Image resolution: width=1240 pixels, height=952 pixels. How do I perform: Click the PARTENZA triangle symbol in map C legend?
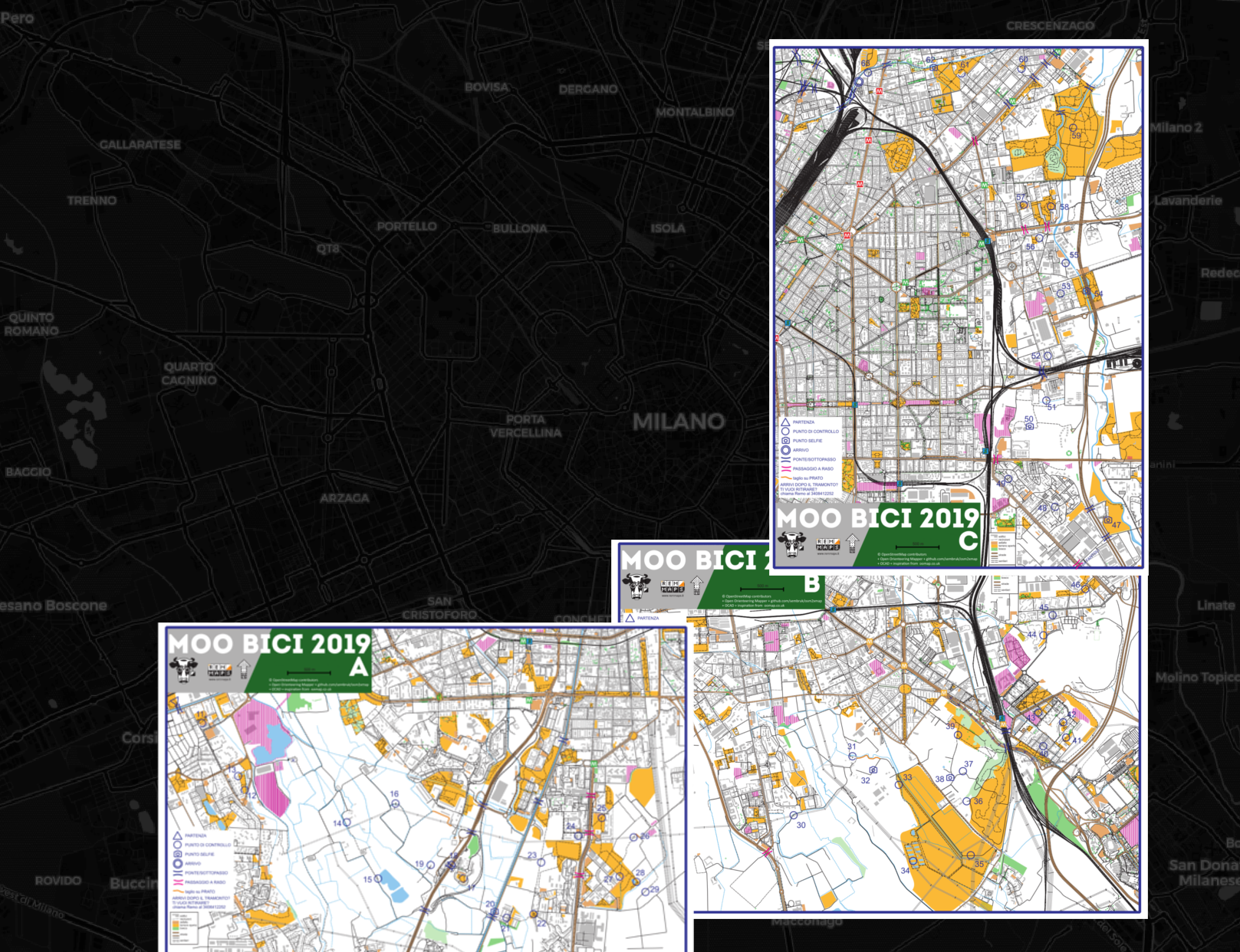tap(785, 422)
